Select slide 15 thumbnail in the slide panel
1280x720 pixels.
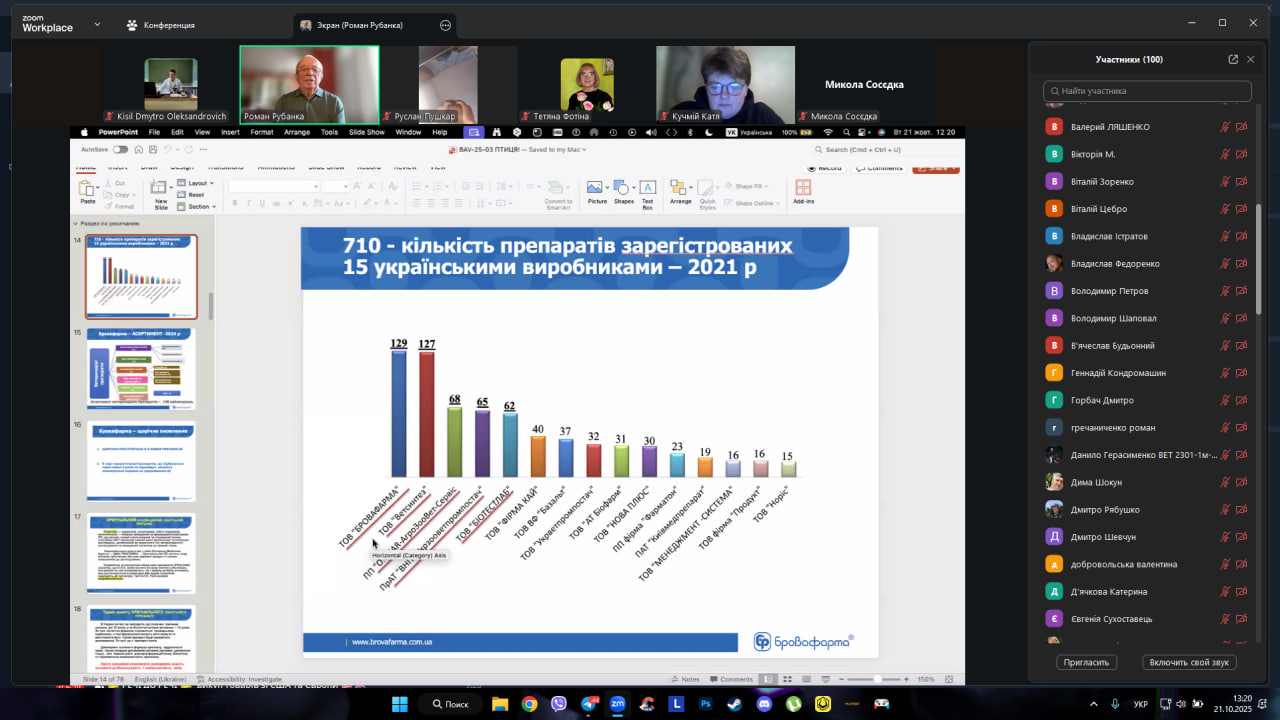141,368
